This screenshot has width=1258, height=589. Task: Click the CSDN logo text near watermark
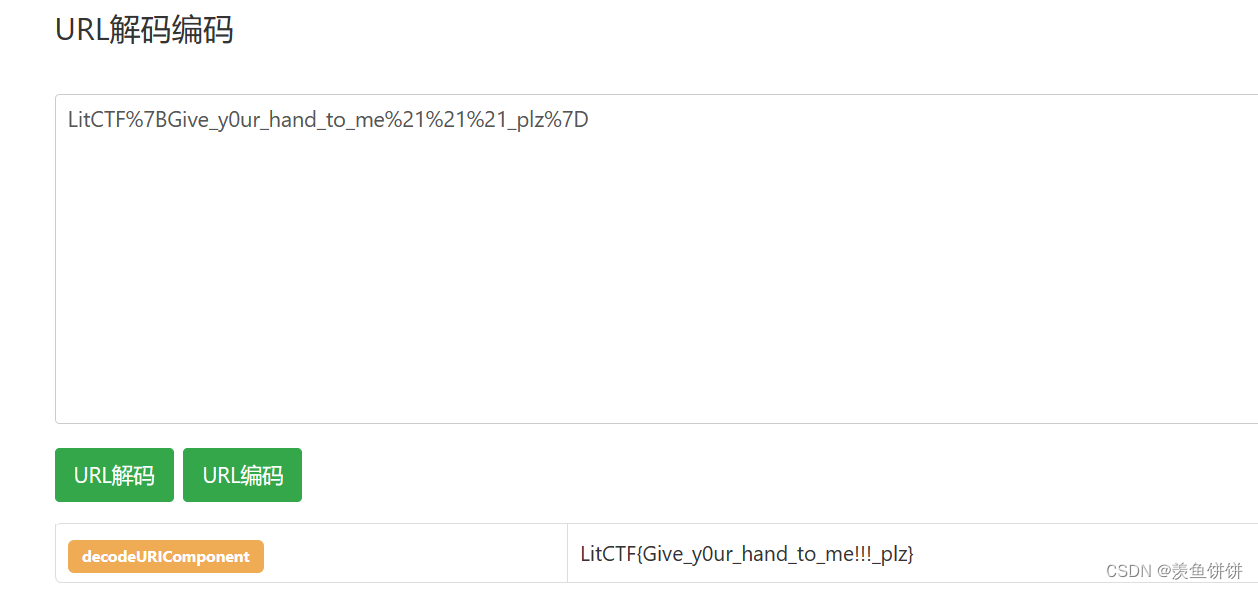[x=1127, y=571]
